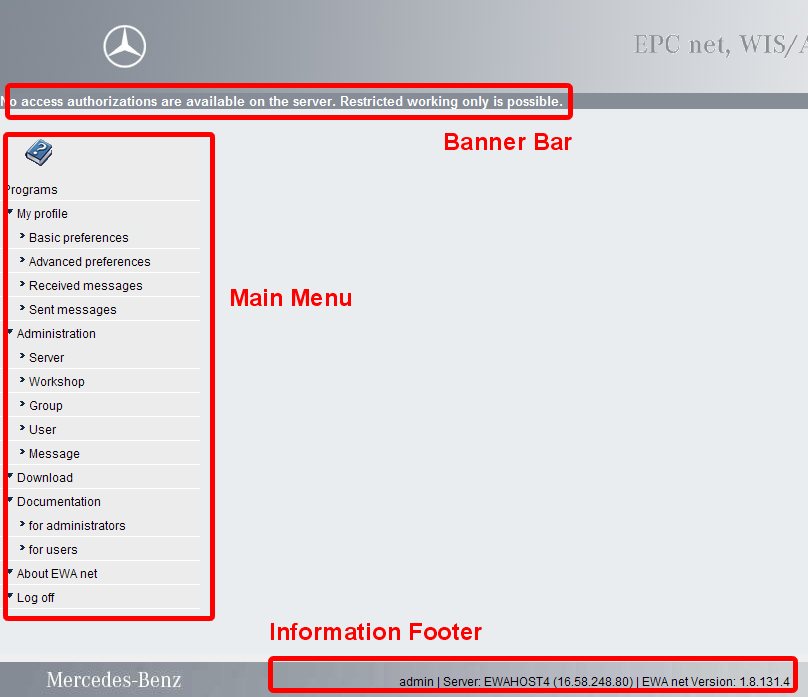Screen dimensions: 808x697
Task: Open the Download menu item
Action: (x=45, y=478)
